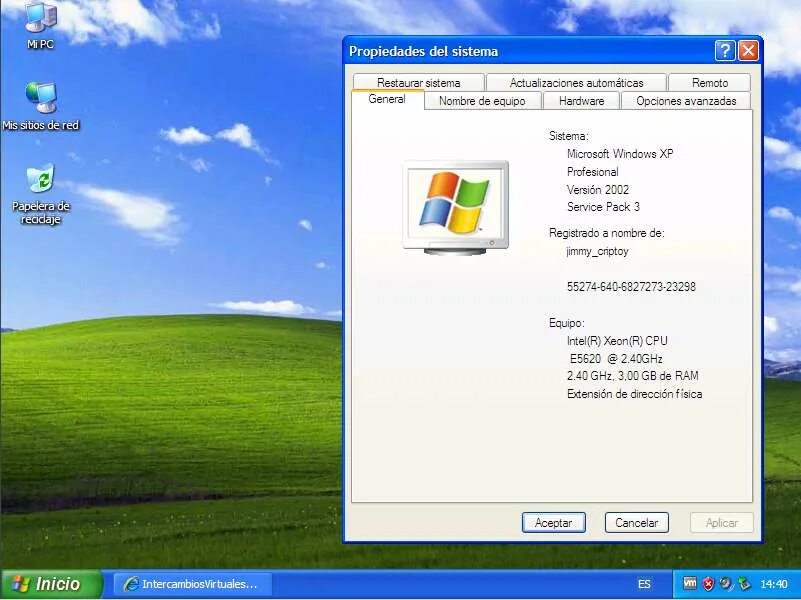This screenshot has width=801, height=600.
Task: Click the Microsoft Windows XP text
Action: point(620,154)
